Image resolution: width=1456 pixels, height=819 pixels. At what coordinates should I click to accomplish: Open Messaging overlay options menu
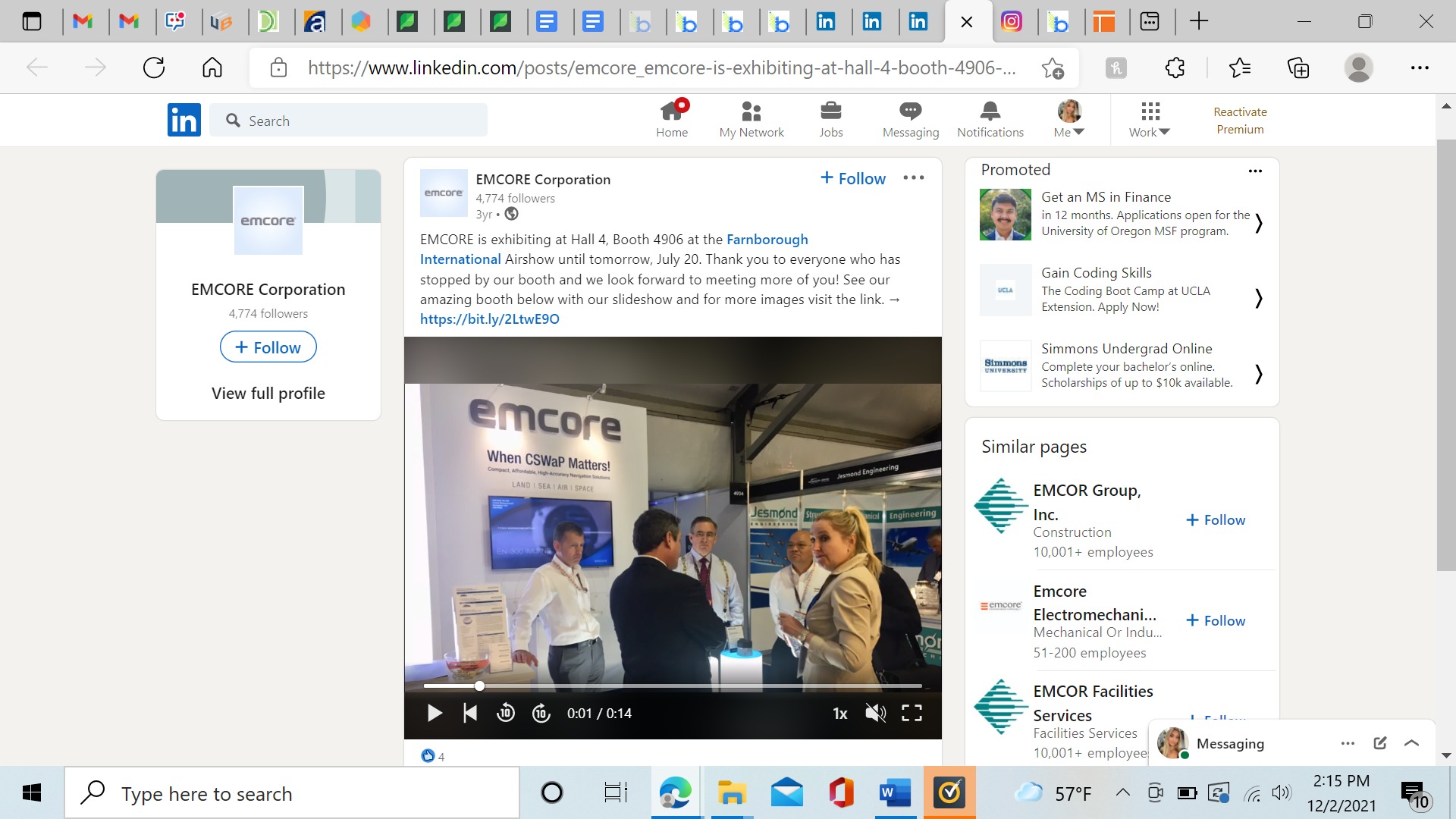point(1348,743)
